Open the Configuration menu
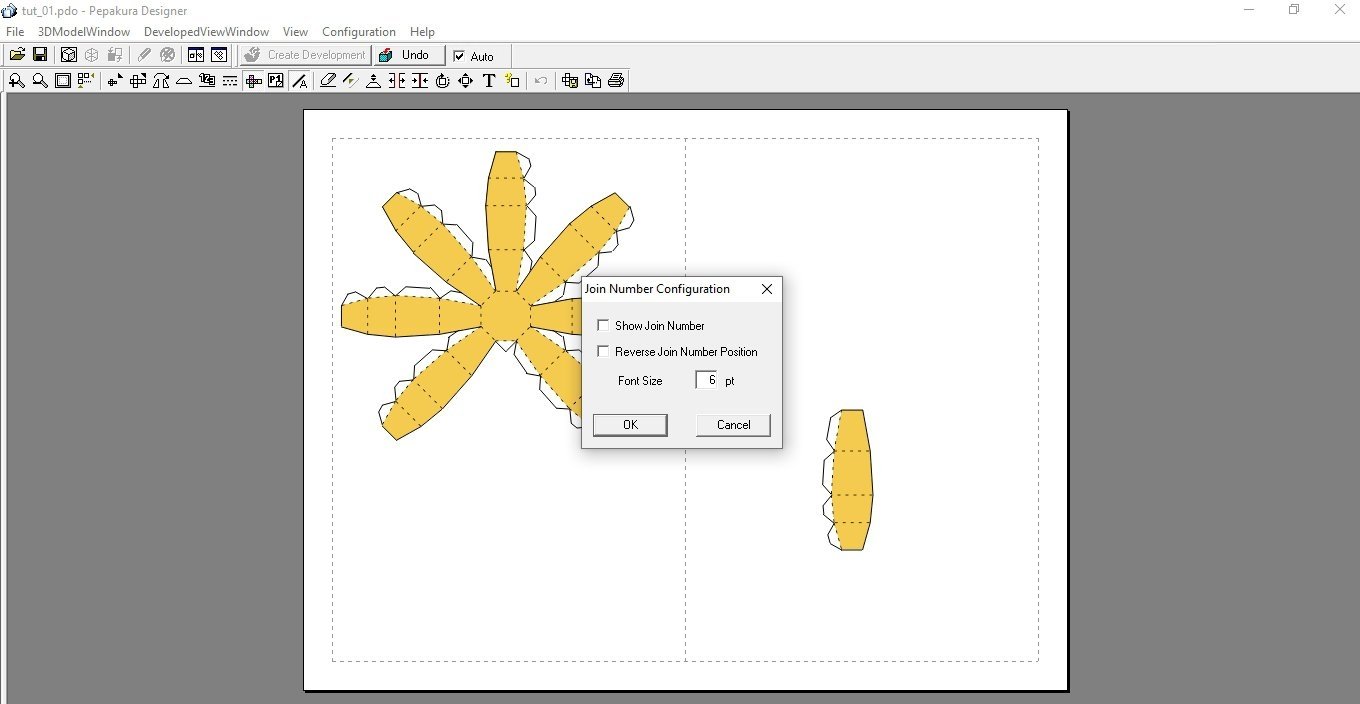The image size is (1360, 704). pos(359,32)
